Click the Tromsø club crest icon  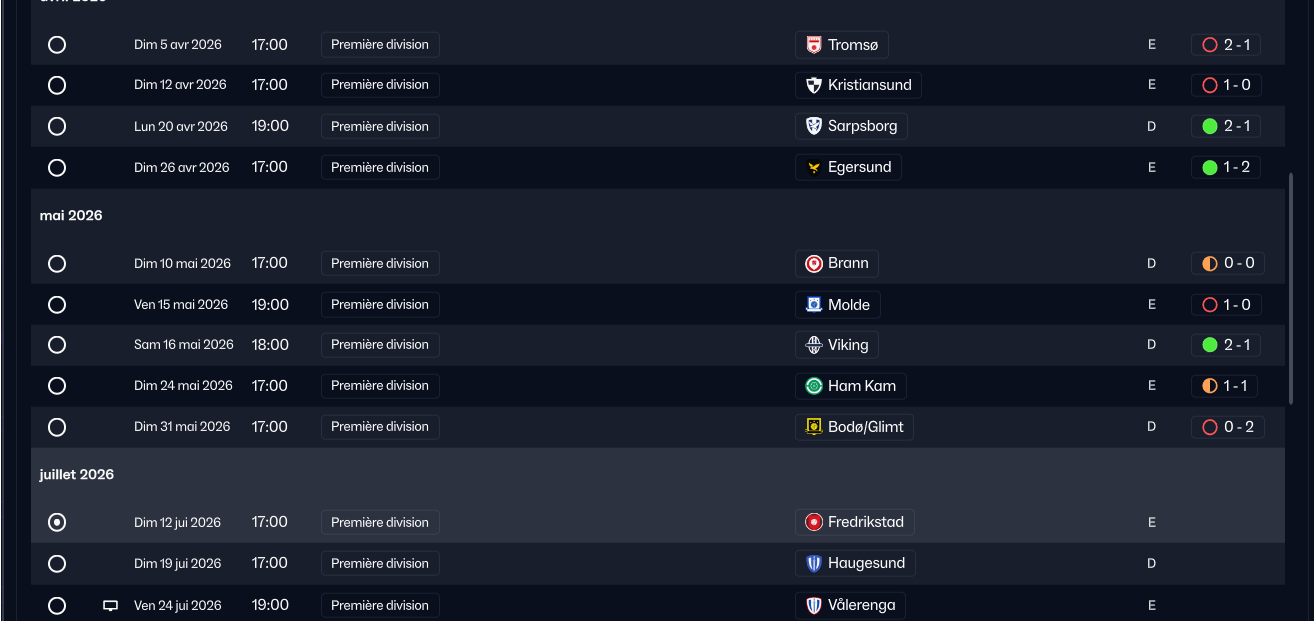pyautogui.click(x=814, y=45)
